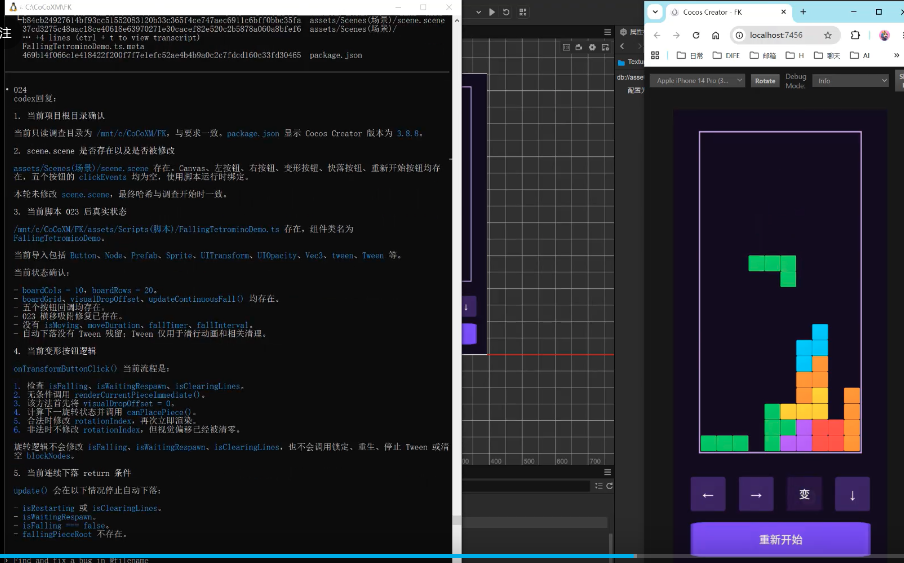Viewport: 904px width, 563px height.
Task: Open the apps grid in bookmarks bar
Action: [x=655, y=55]
